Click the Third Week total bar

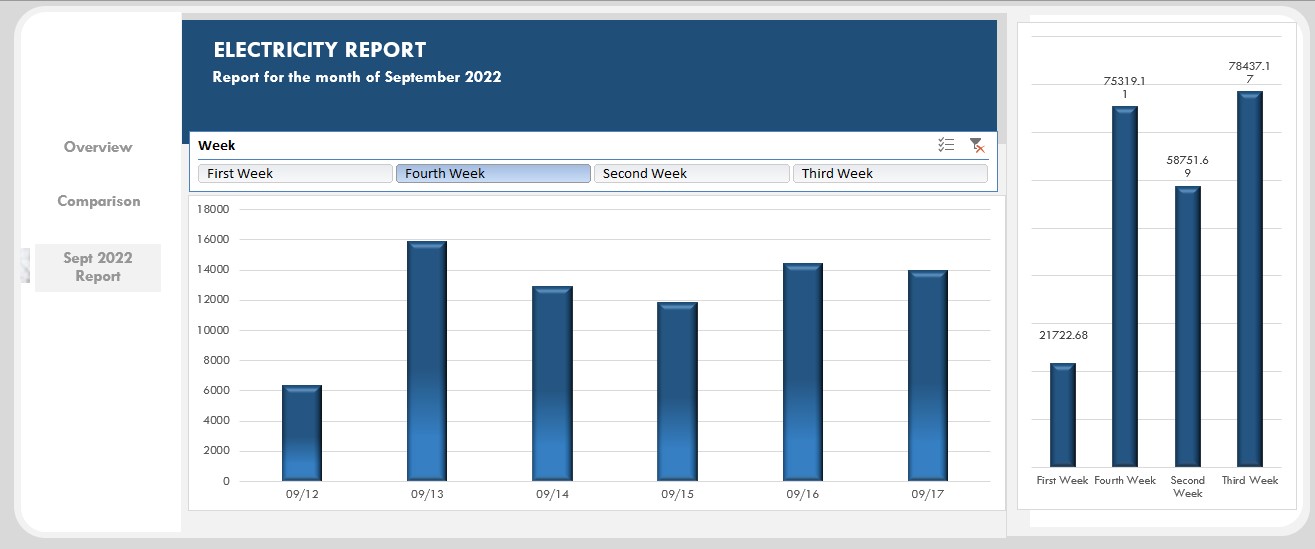pyautogui.click(x=1250, y=279)
